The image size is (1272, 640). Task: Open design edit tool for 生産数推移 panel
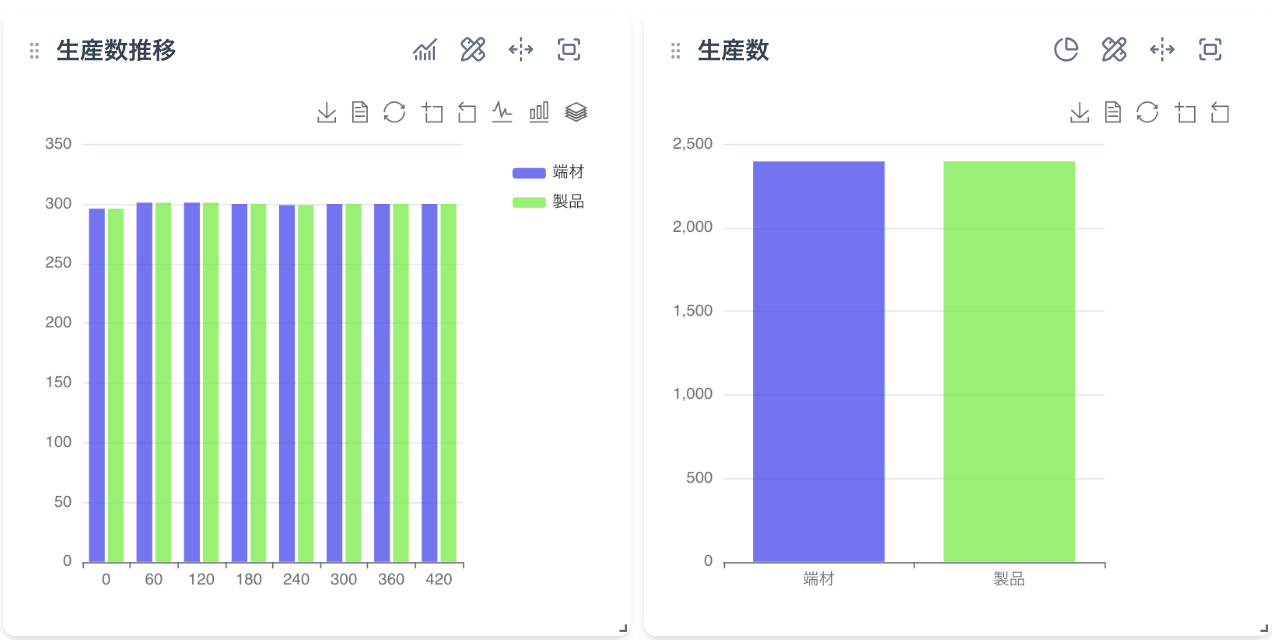pyautogui.click(x=473, y=50)
